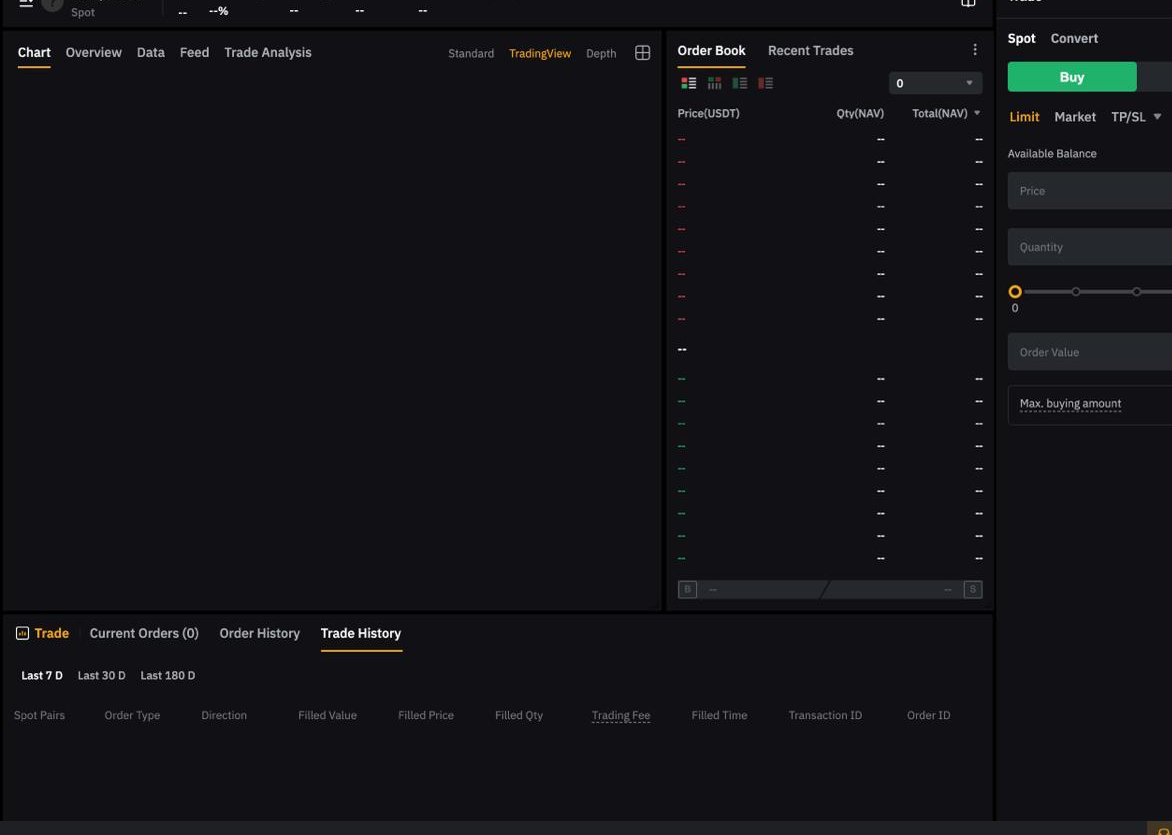Image resolution: width=1172 pixels, height=835 pixels.
Task: Click the Spot Pairs column header
Action: [x=39, y=715]
